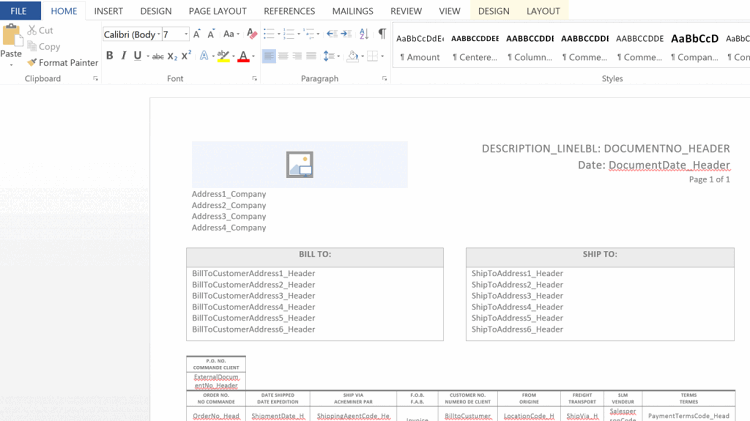Viewport: 750px width, 421px height.
Task: Select the Format Painter tool
Action: 62,62
